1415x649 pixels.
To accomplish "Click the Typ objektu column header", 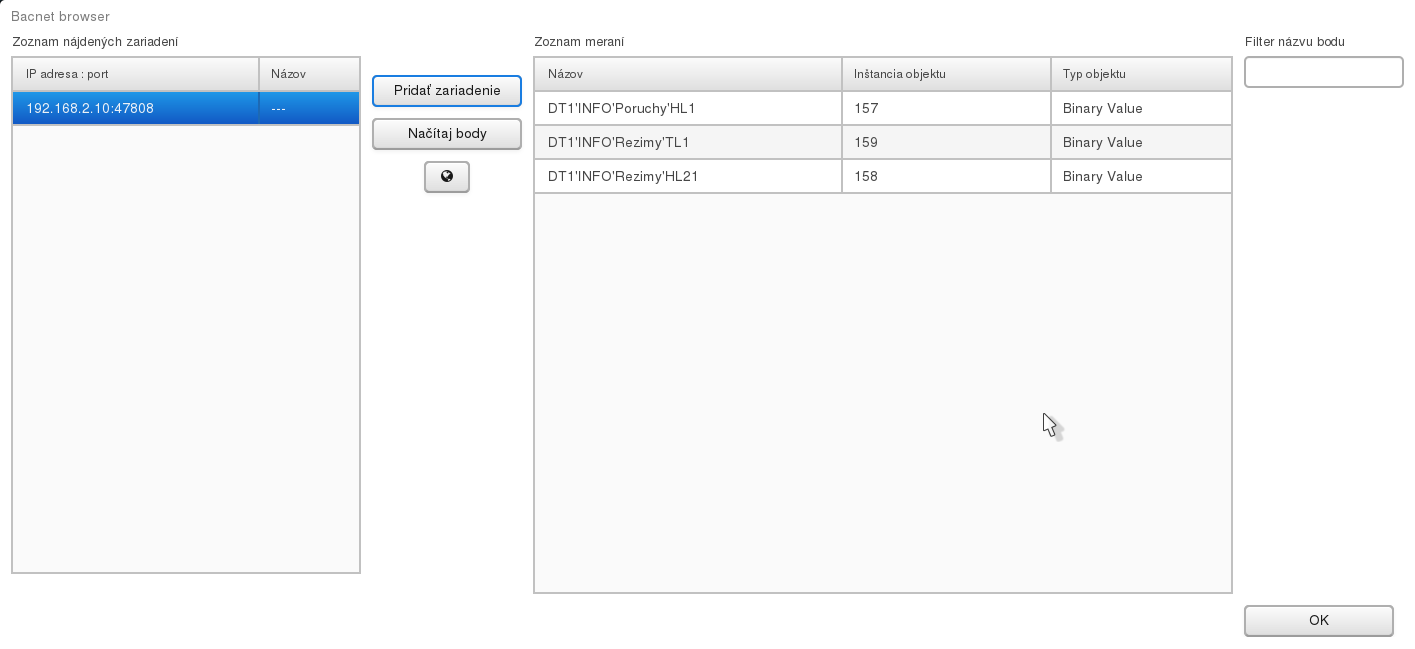I will (x=1140, y=74).
